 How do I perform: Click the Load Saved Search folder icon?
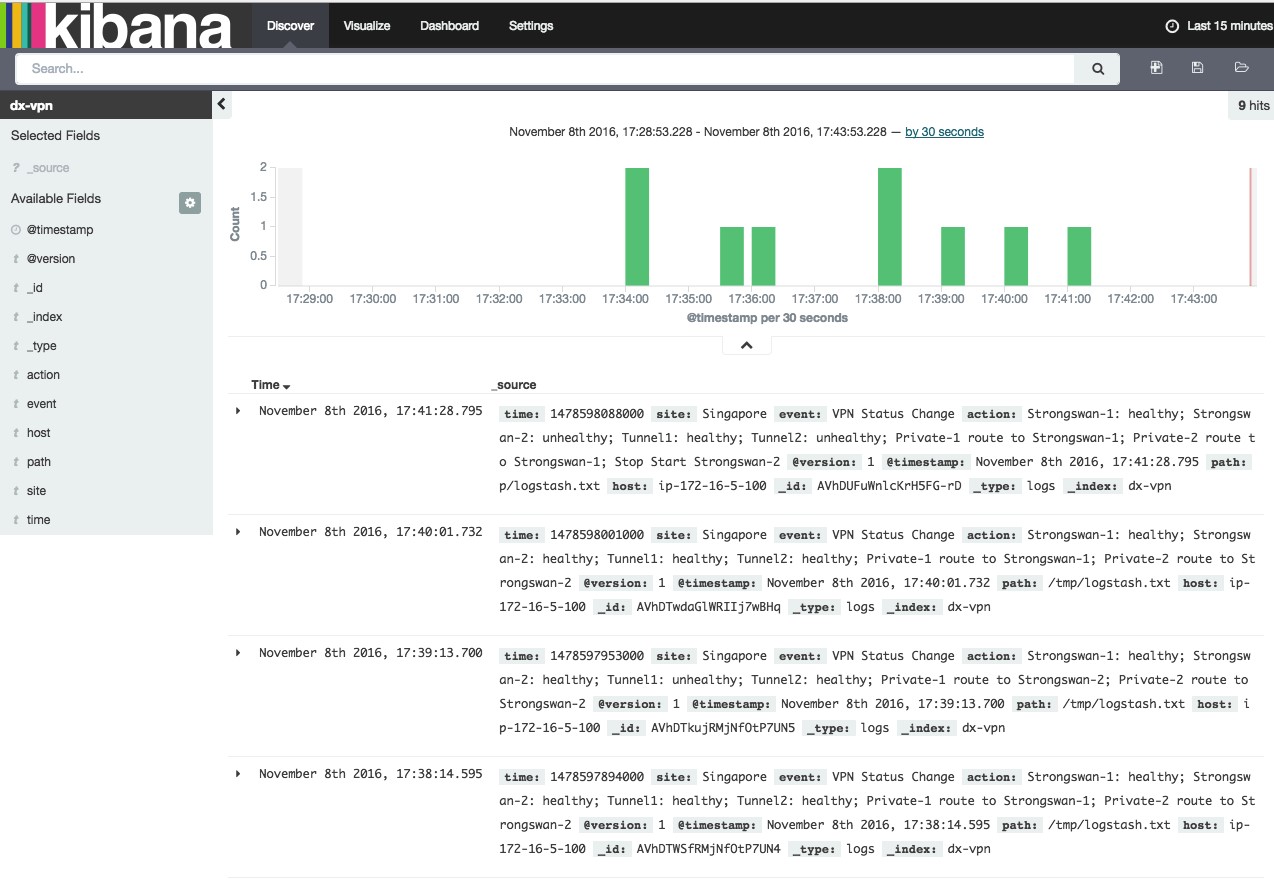(x=1241, y=68)
